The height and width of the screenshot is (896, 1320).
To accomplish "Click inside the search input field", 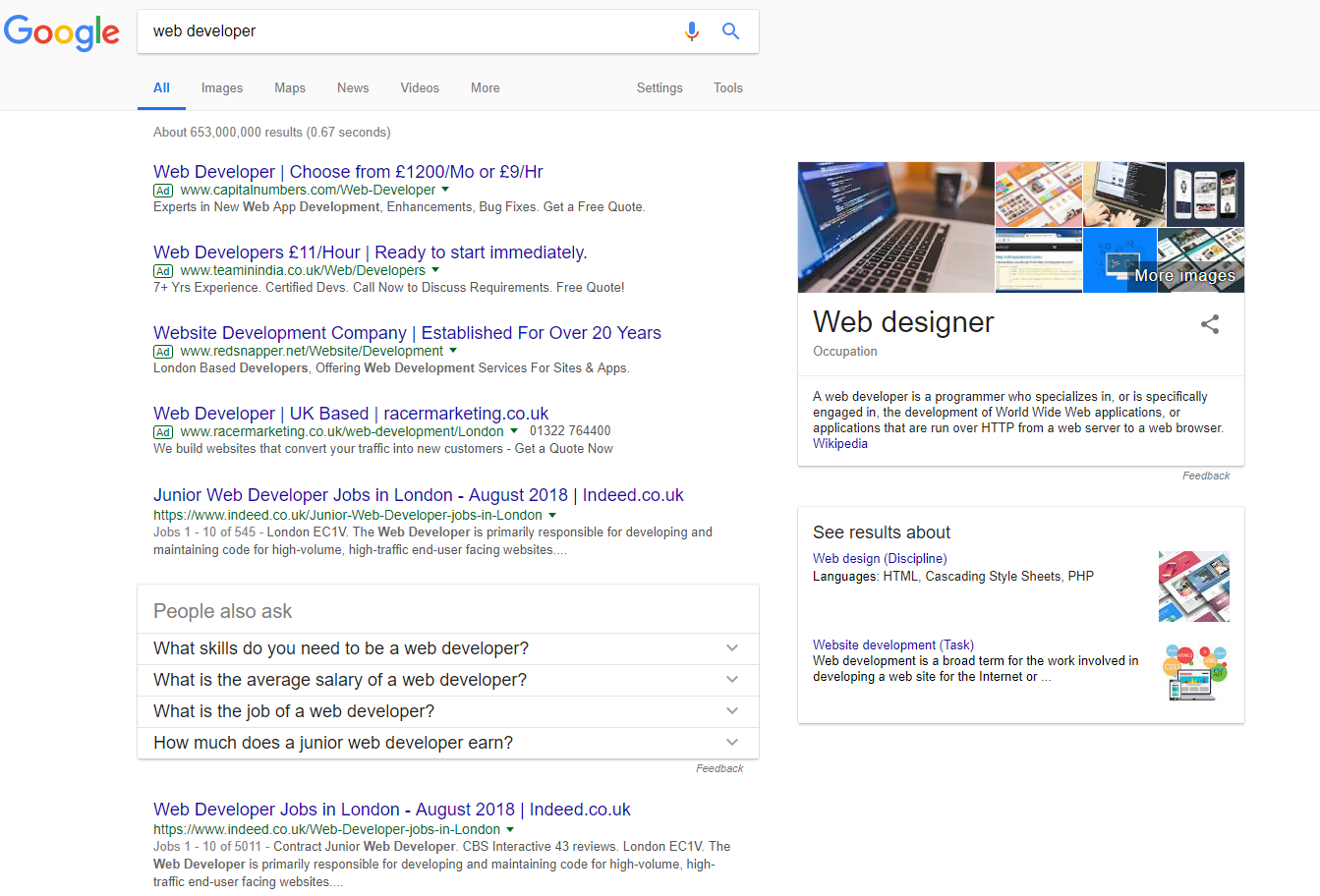I will tap(393, 30).
